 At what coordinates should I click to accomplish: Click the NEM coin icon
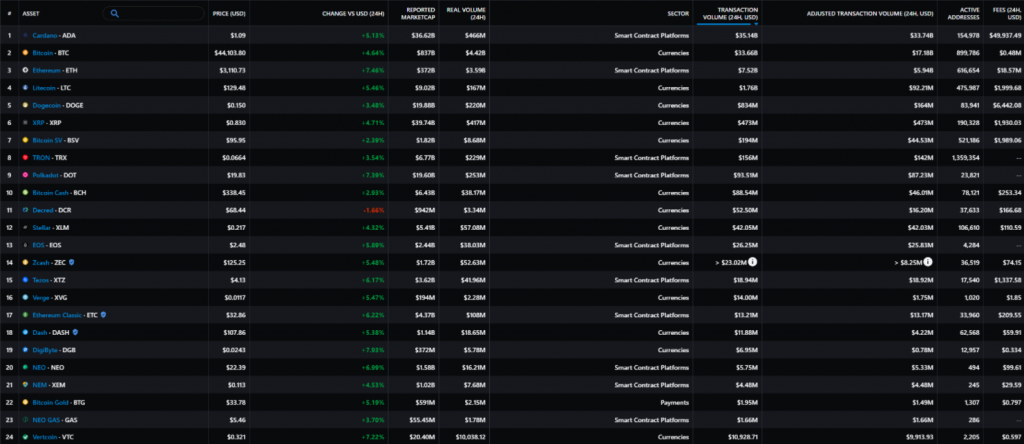coord(25,385)
